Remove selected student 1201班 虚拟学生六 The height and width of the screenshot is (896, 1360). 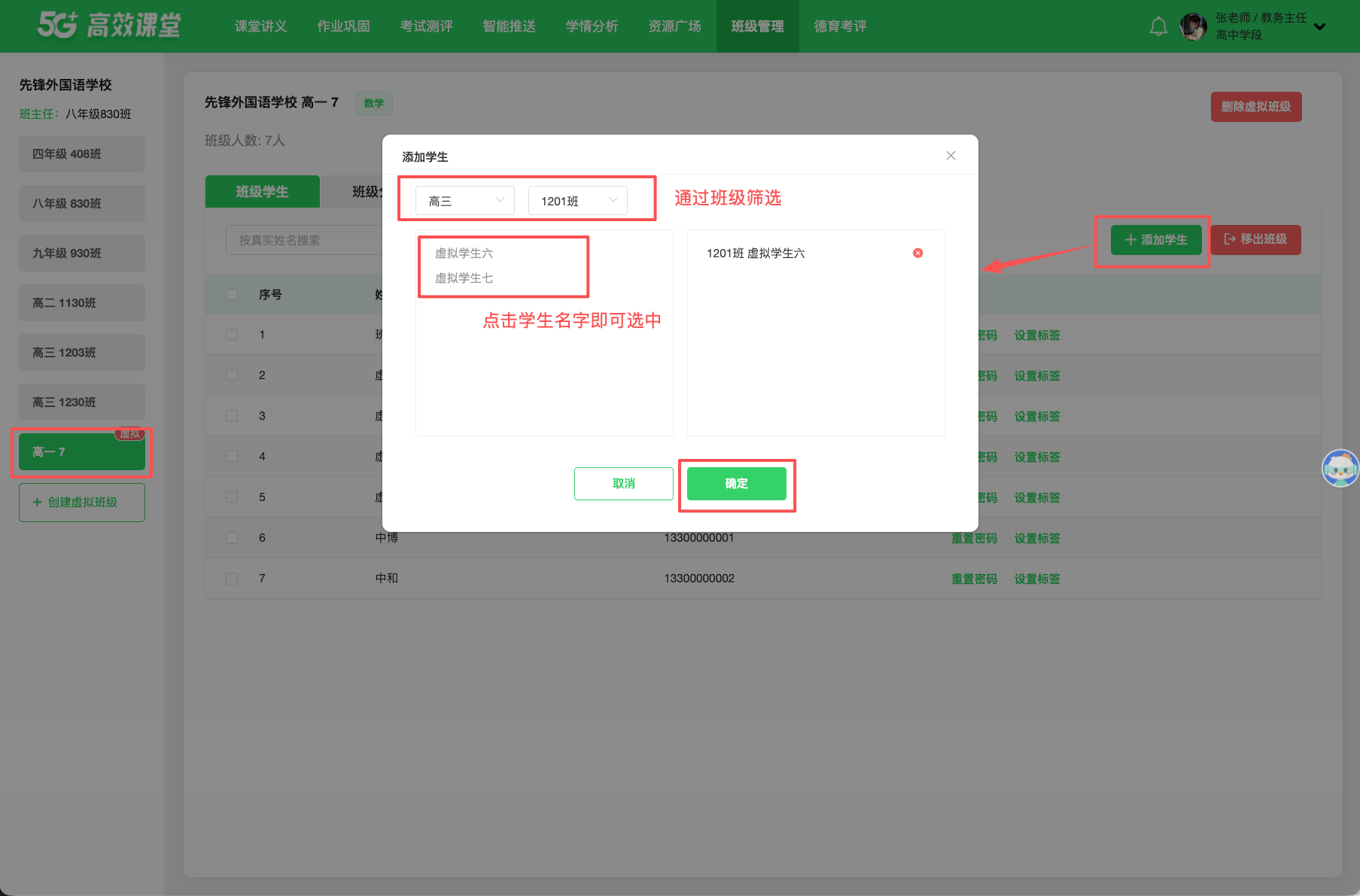click(917, 253)
